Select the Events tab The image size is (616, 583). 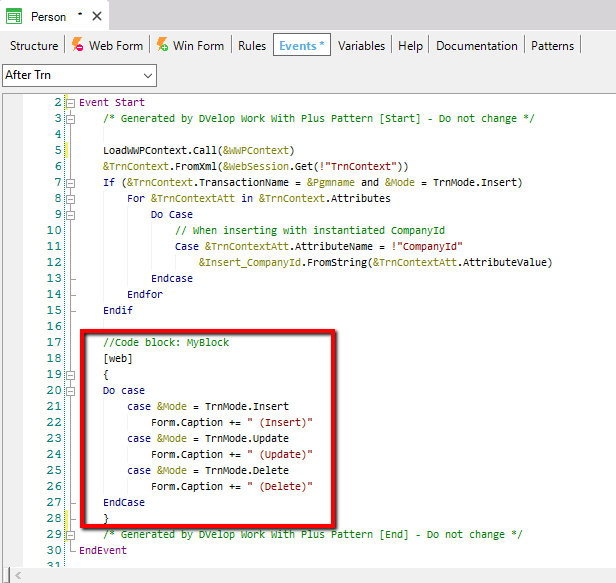coord(302,46)
